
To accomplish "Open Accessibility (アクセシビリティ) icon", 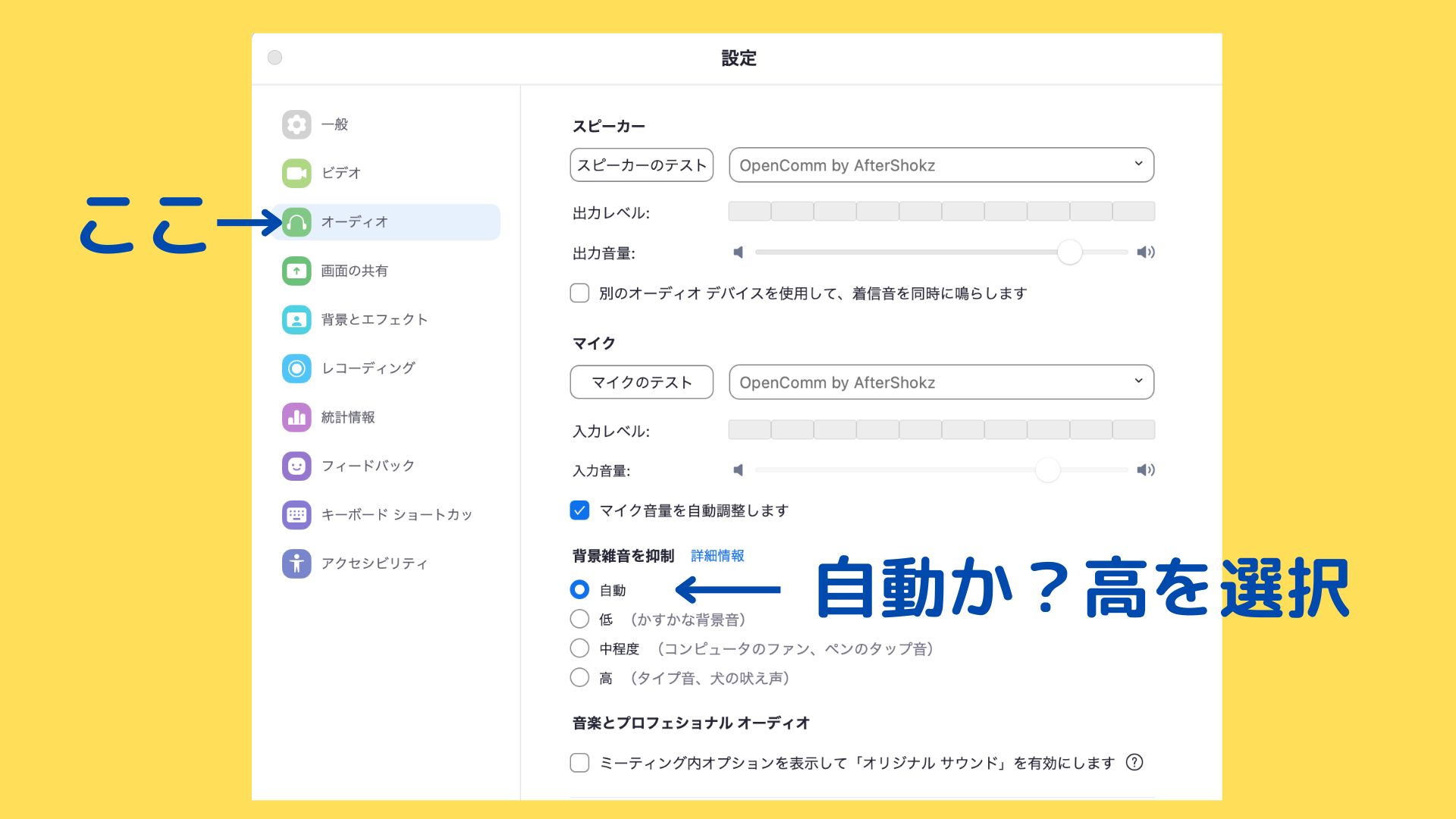I will [297, 563].
